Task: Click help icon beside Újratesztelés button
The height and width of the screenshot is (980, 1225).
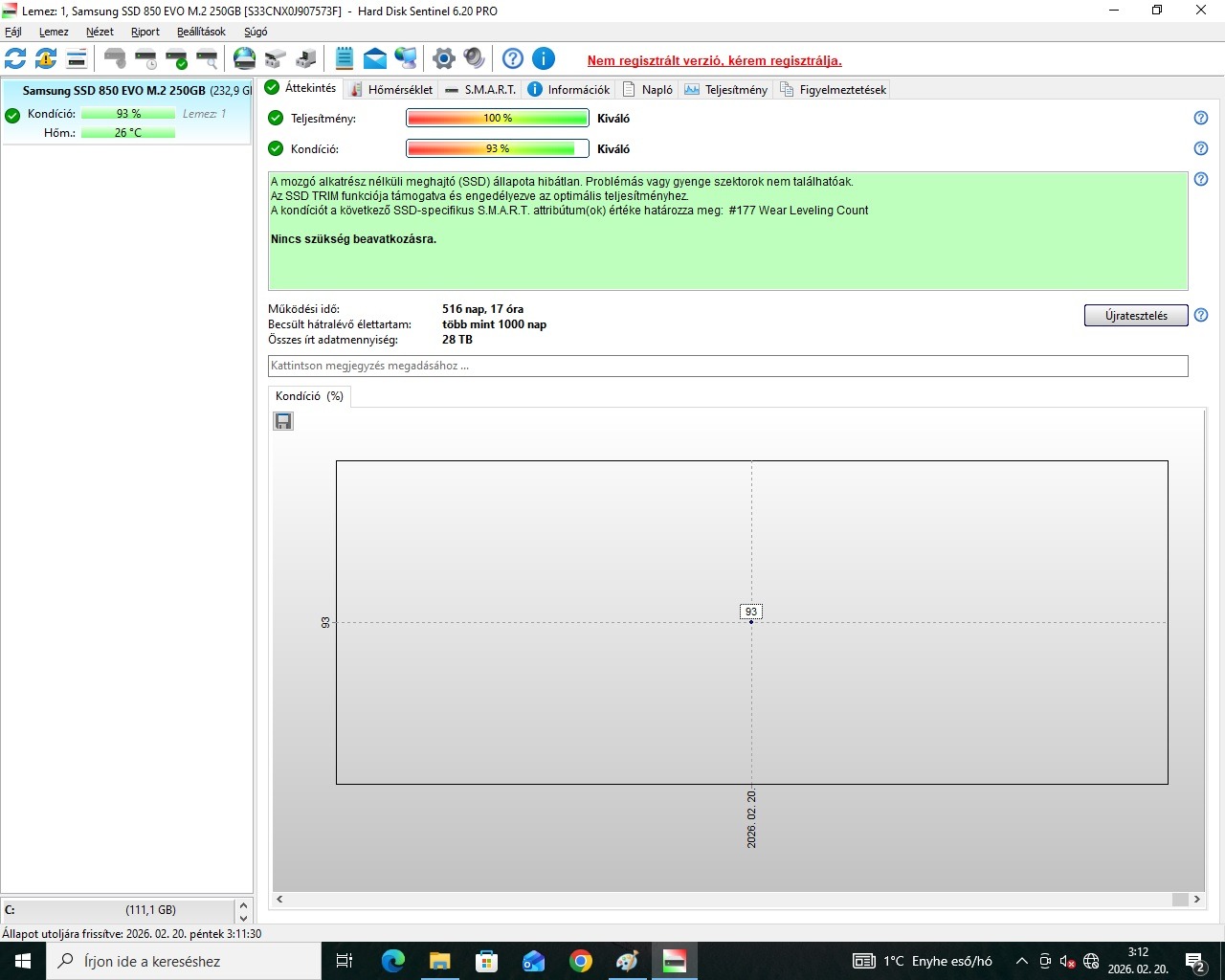Action: (x=1201, y=315)
